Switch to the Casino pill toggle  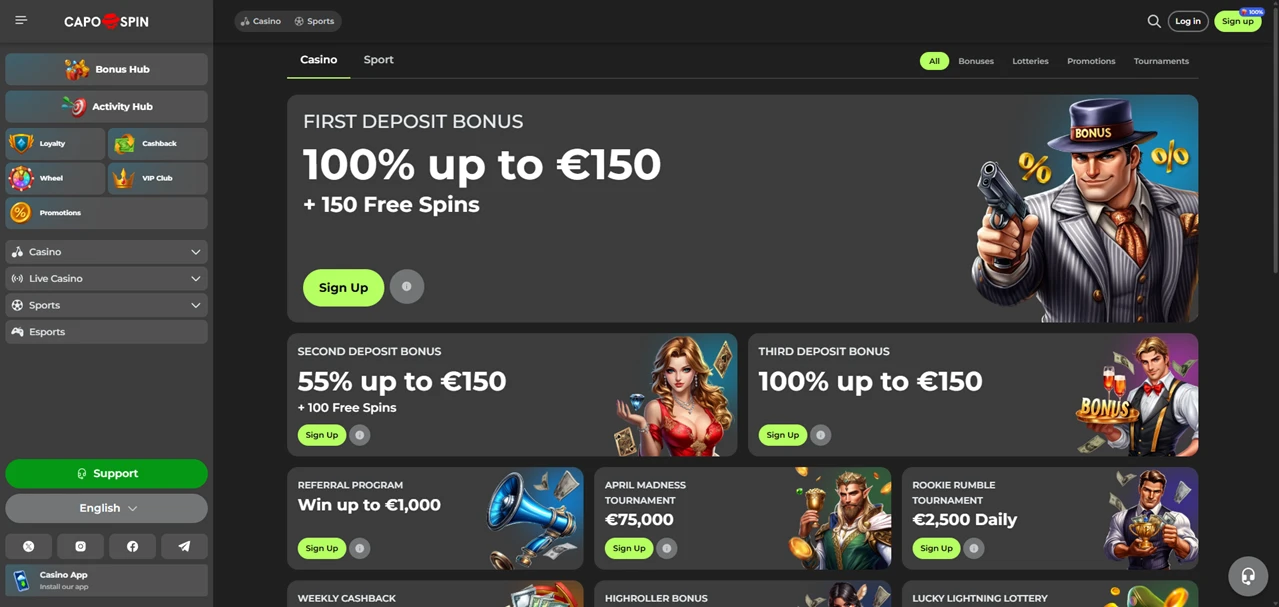[261, 21]
